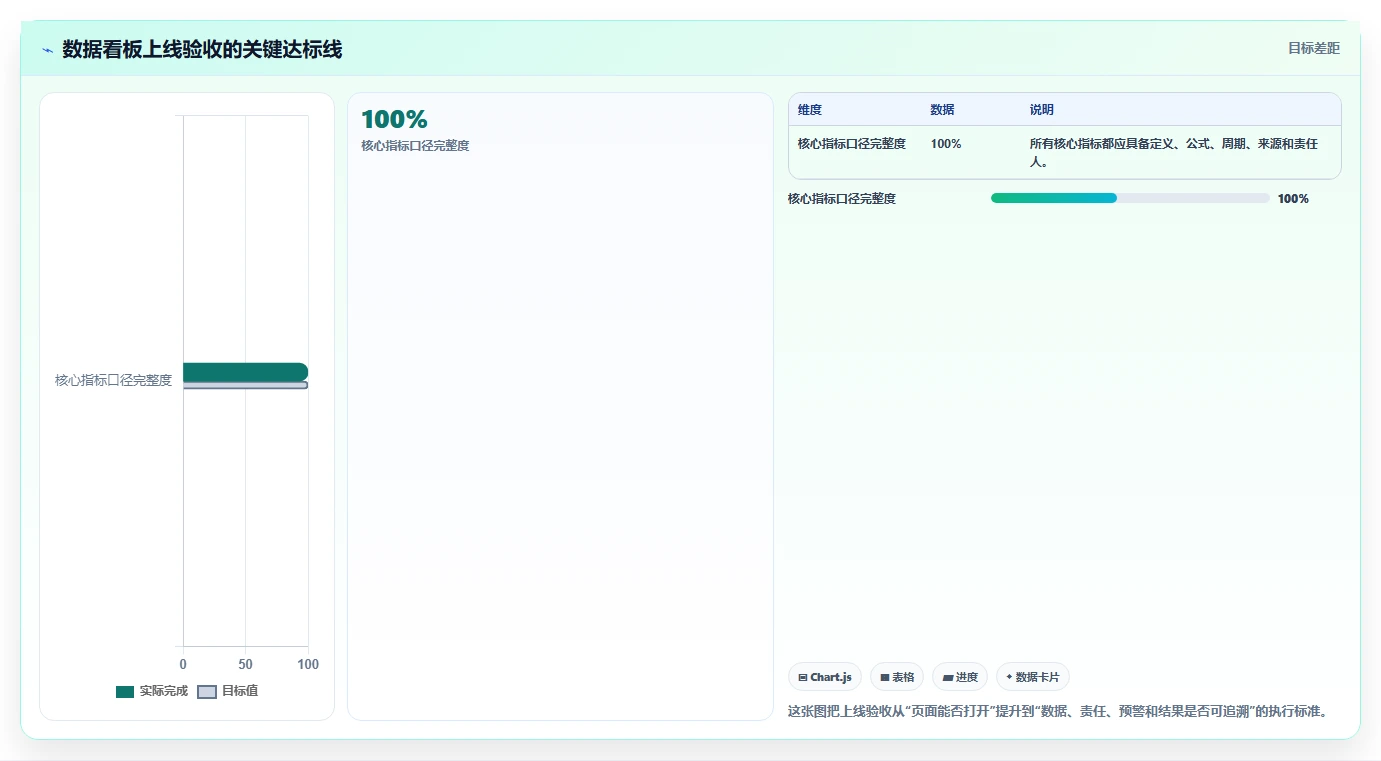The height and width of the screenshot is (761, 1381).
Task: Click the icon inside the 进度 chip
Action: 948,678
